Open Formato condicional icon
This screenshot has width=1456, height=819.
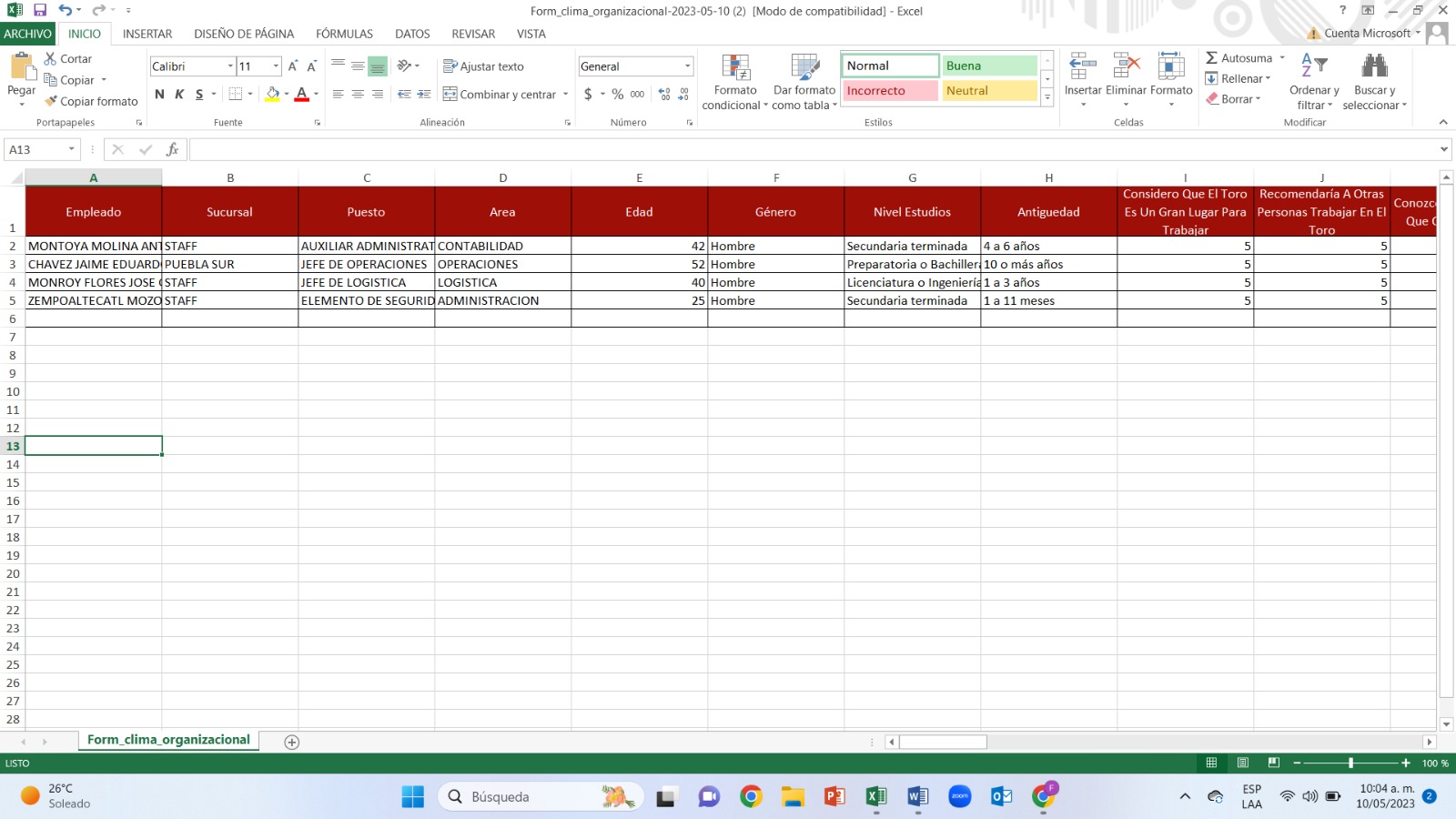click(735, 68)
